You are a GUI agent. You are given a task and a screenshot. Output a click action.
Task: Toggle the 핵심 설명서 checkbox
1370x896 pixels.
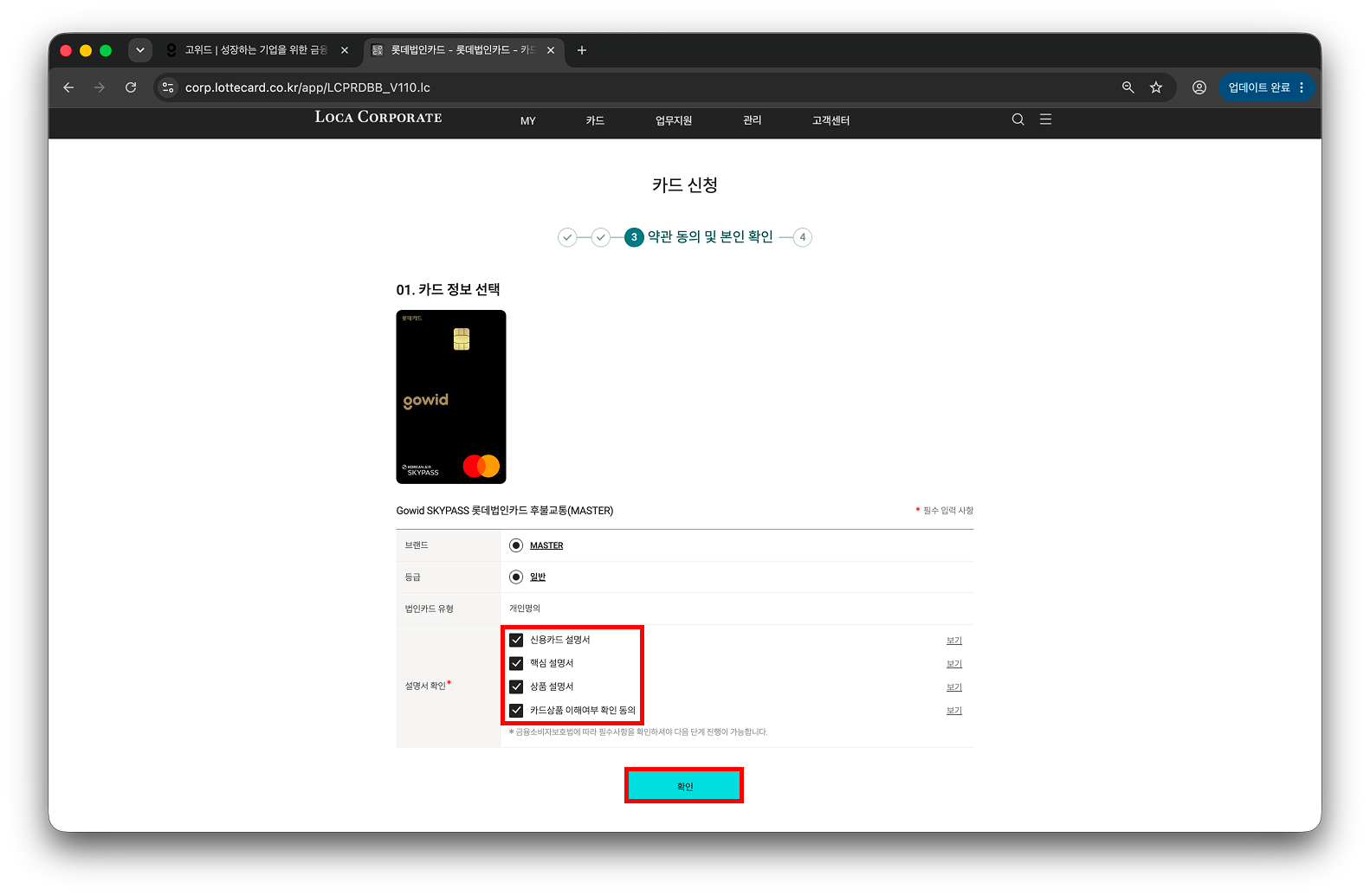pos(516,663)
